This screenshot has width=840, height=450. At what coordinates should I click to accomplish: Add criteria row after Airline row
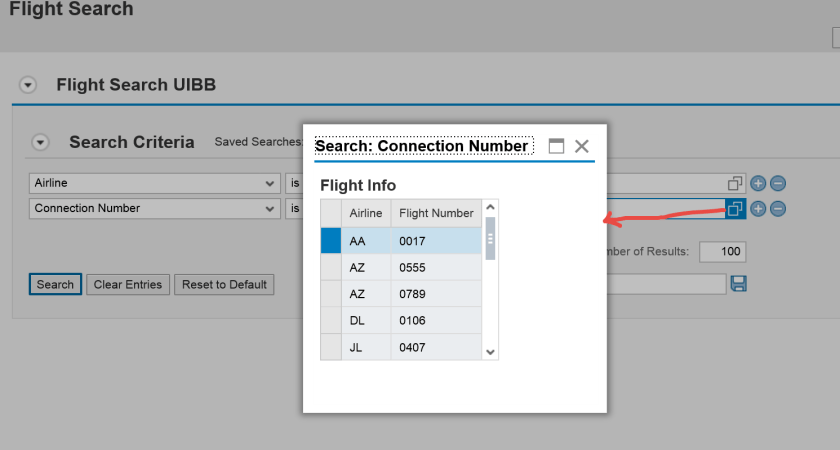coord(758,184)
